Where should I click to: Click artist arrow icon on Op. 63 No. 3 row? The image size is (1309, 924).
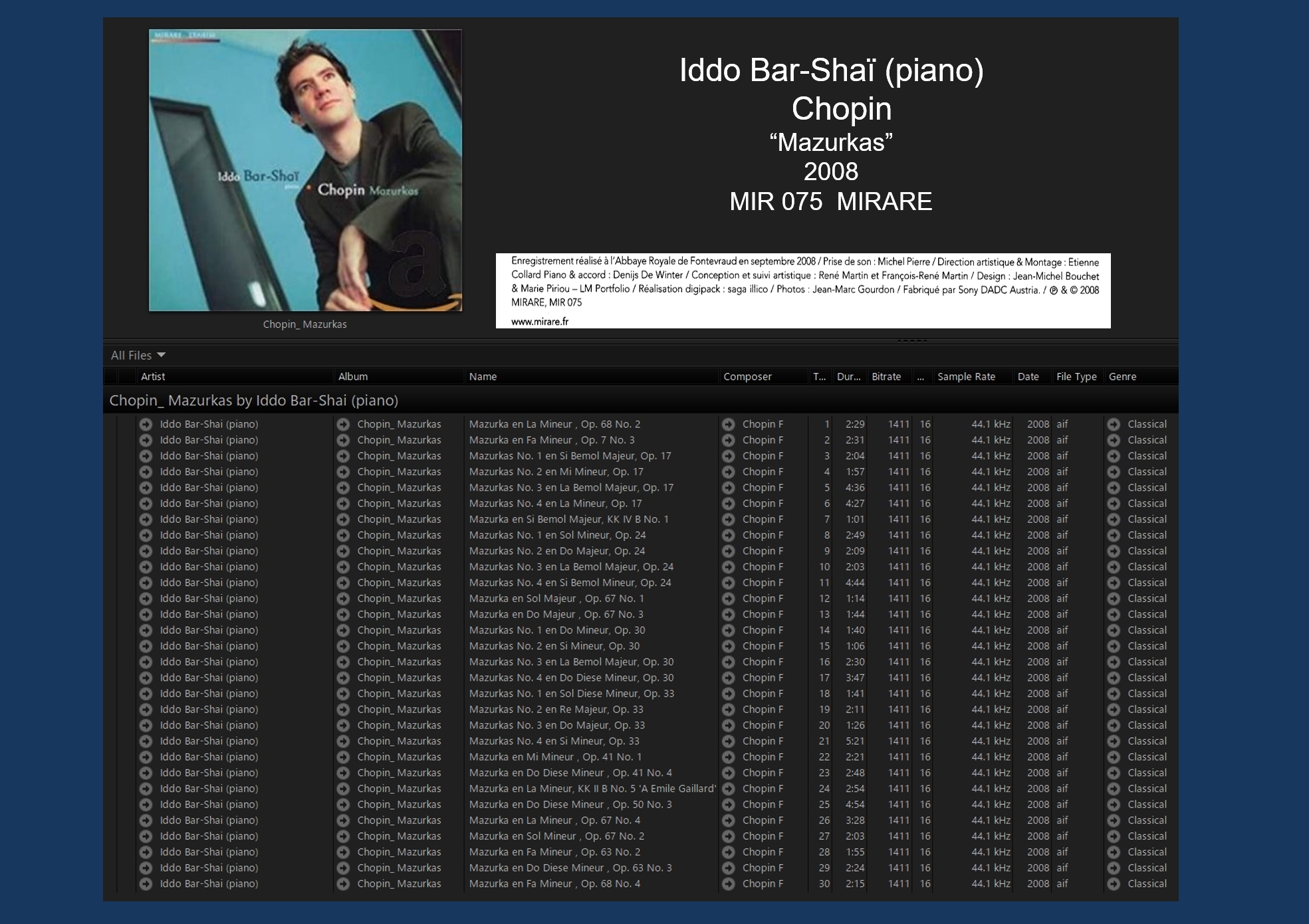(146, 868)
